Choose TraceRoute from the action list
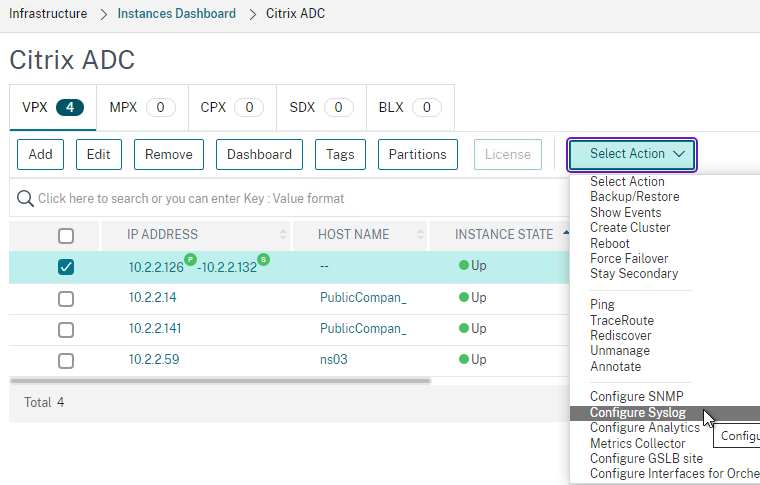 [x=622, y=320]
